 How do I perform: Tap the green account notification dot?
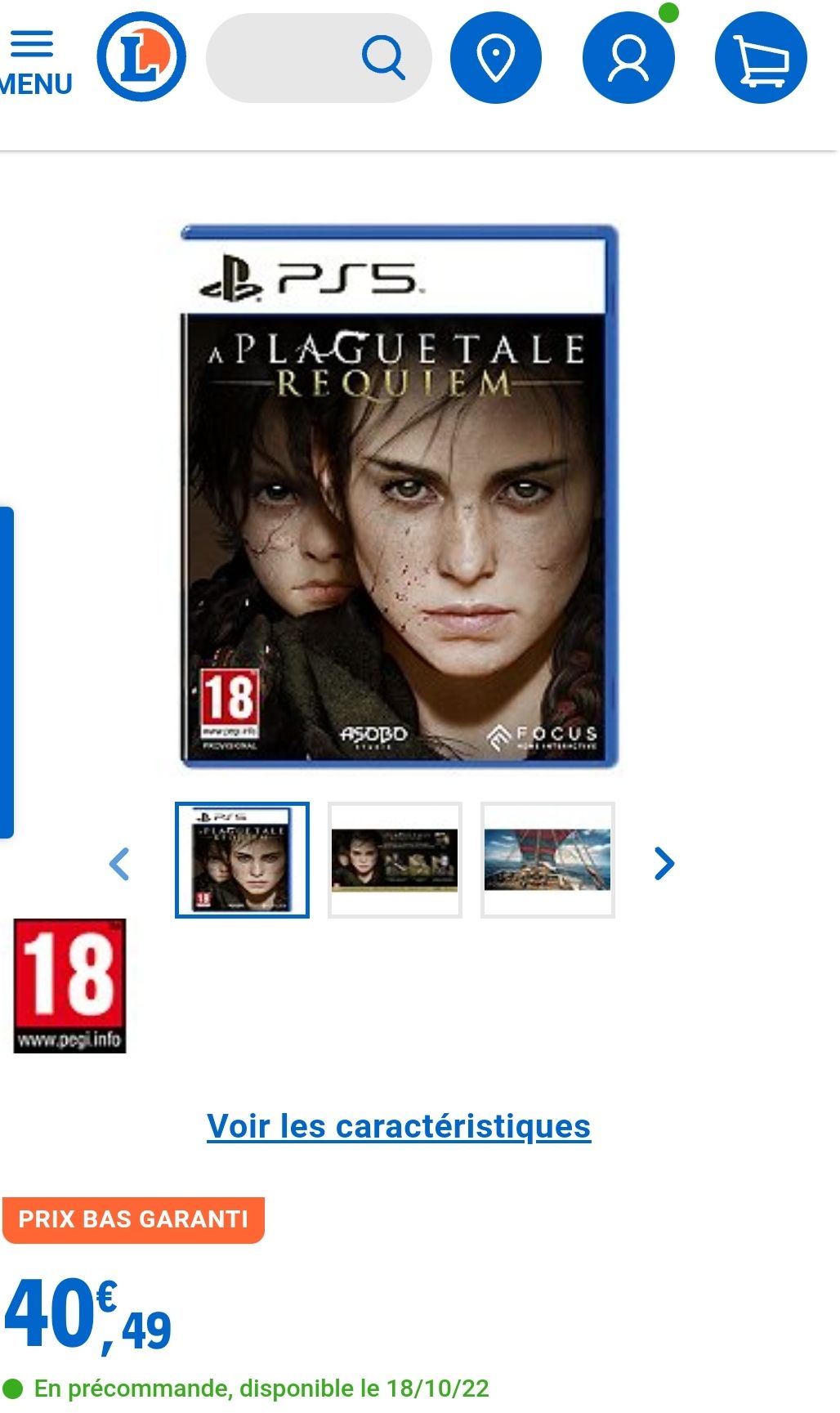(x=668, y=12)
